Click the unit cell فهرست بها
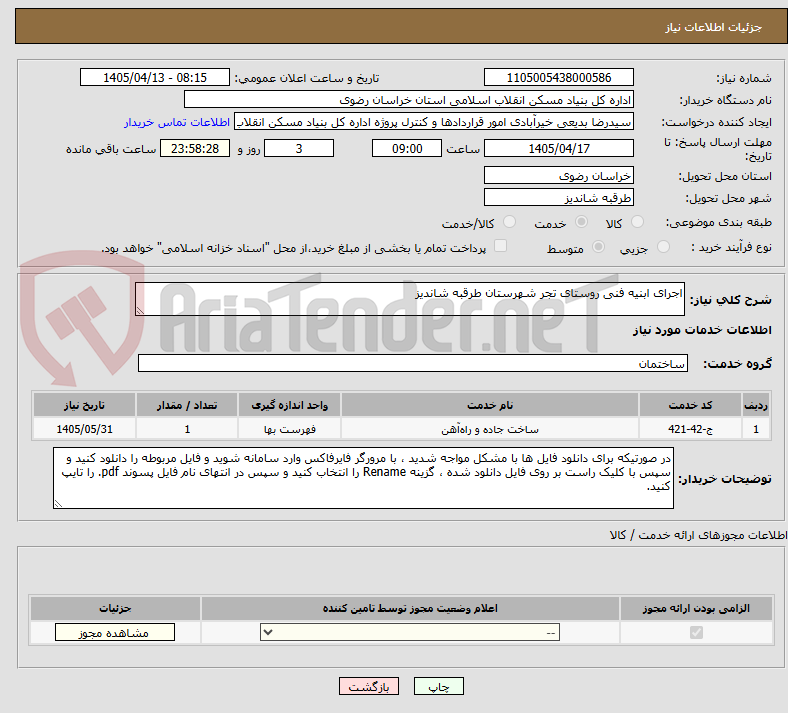Screen dimensions: 788x713 289,429
